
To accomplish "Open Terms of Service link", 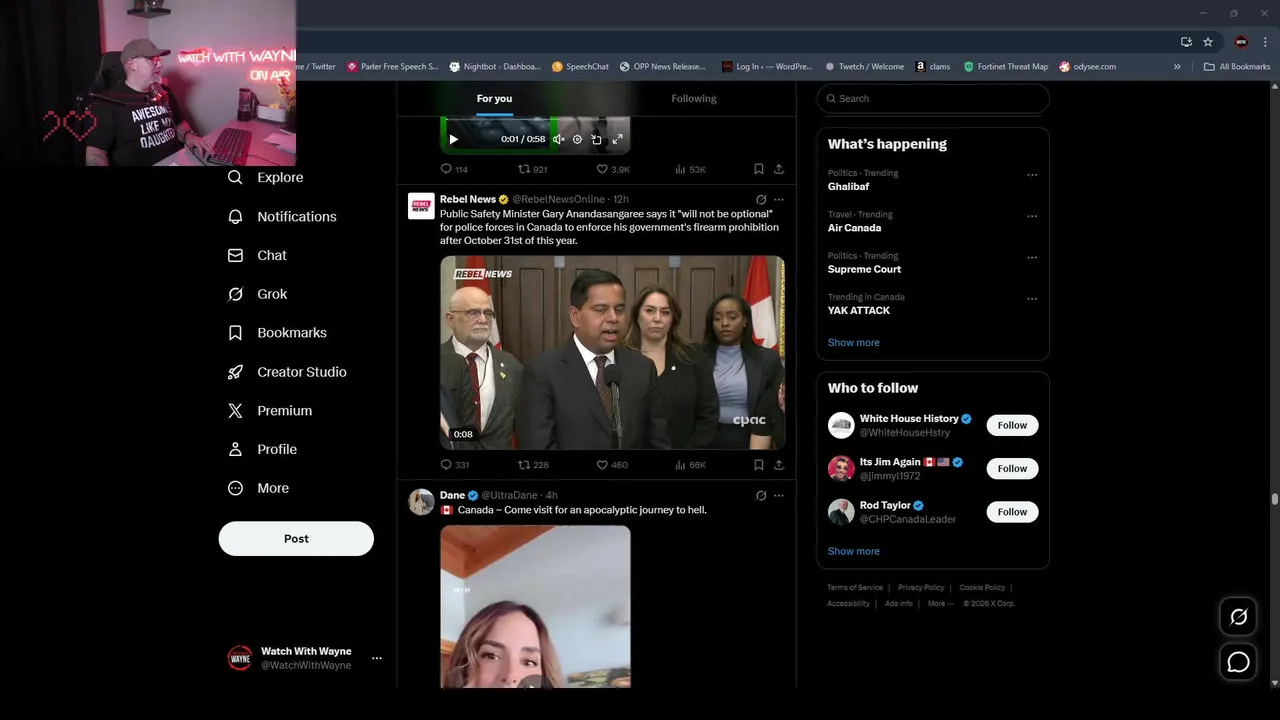I will (855, 588).
